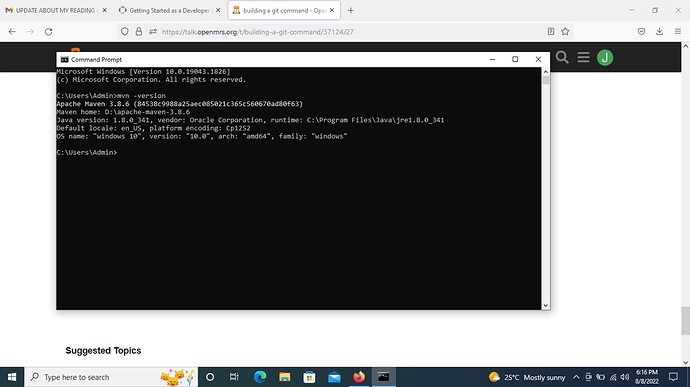Open the forum hamburger menu icon
Viewport: 690px width, 387px height.
584,57
